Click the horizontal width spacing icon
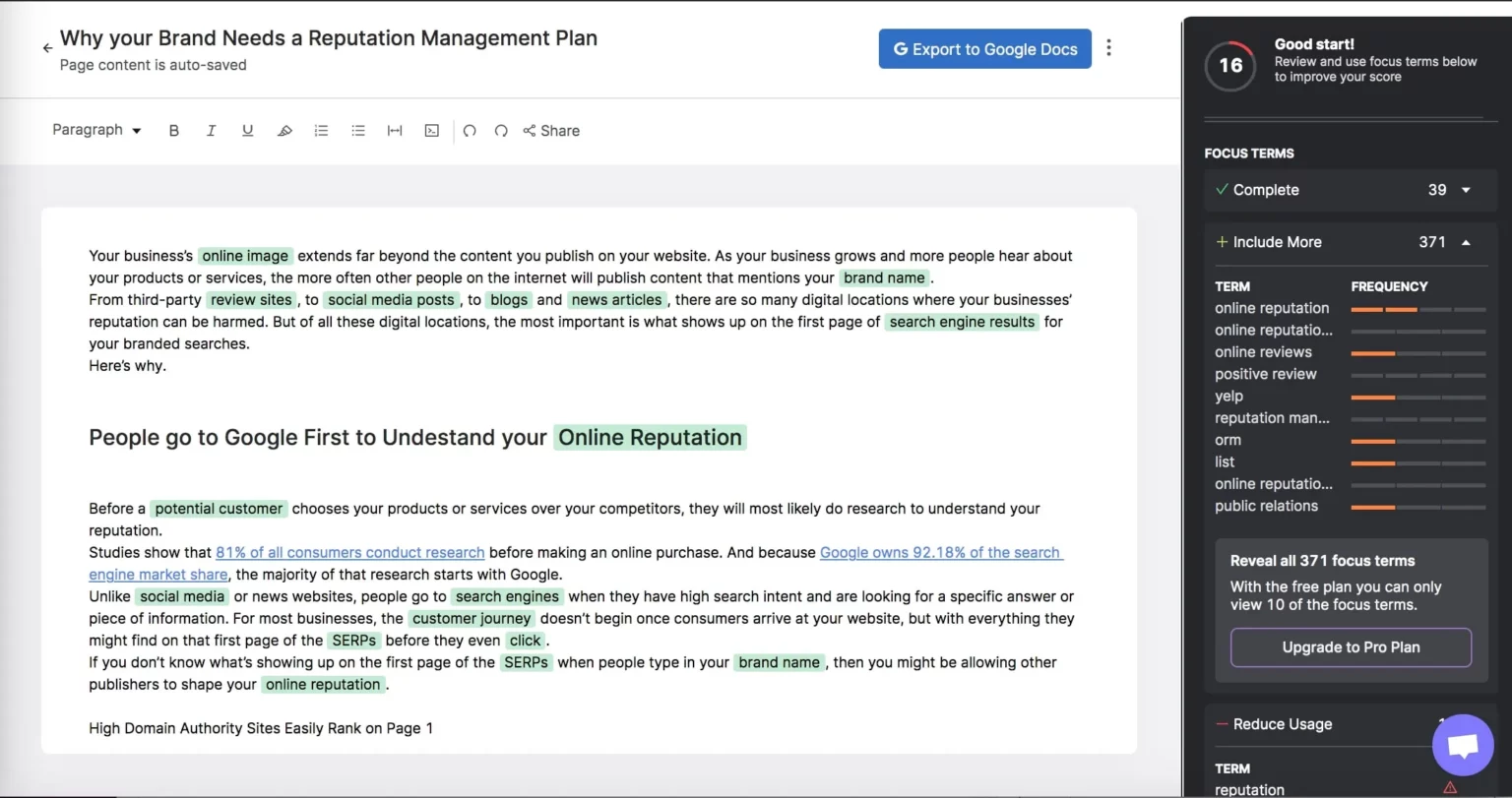1512x798 pixels. tap(395, 131)
